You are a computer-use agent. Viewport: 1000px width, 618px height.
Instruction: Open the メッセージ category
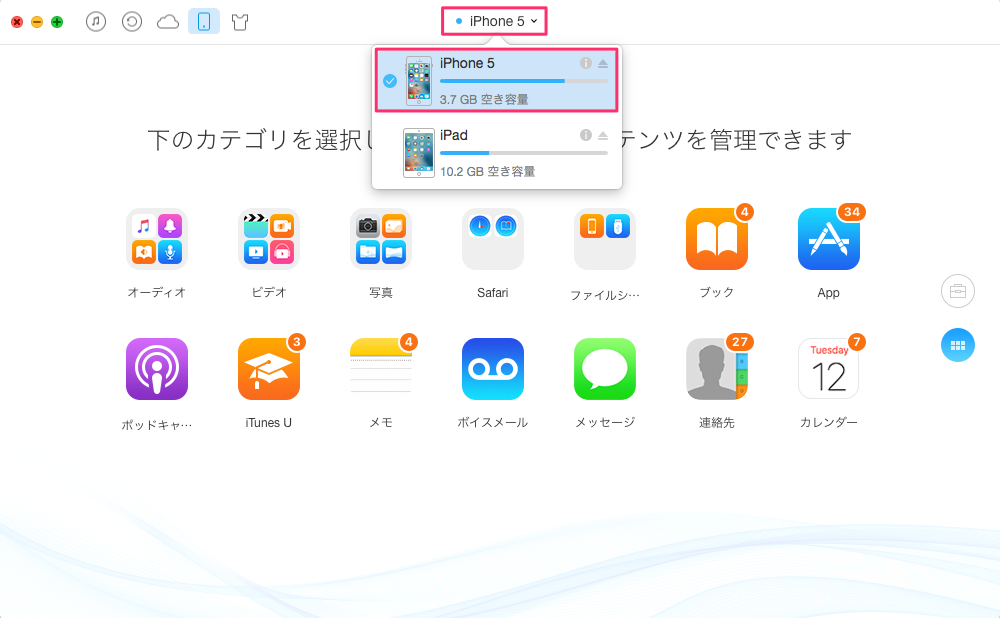(605, 369)
